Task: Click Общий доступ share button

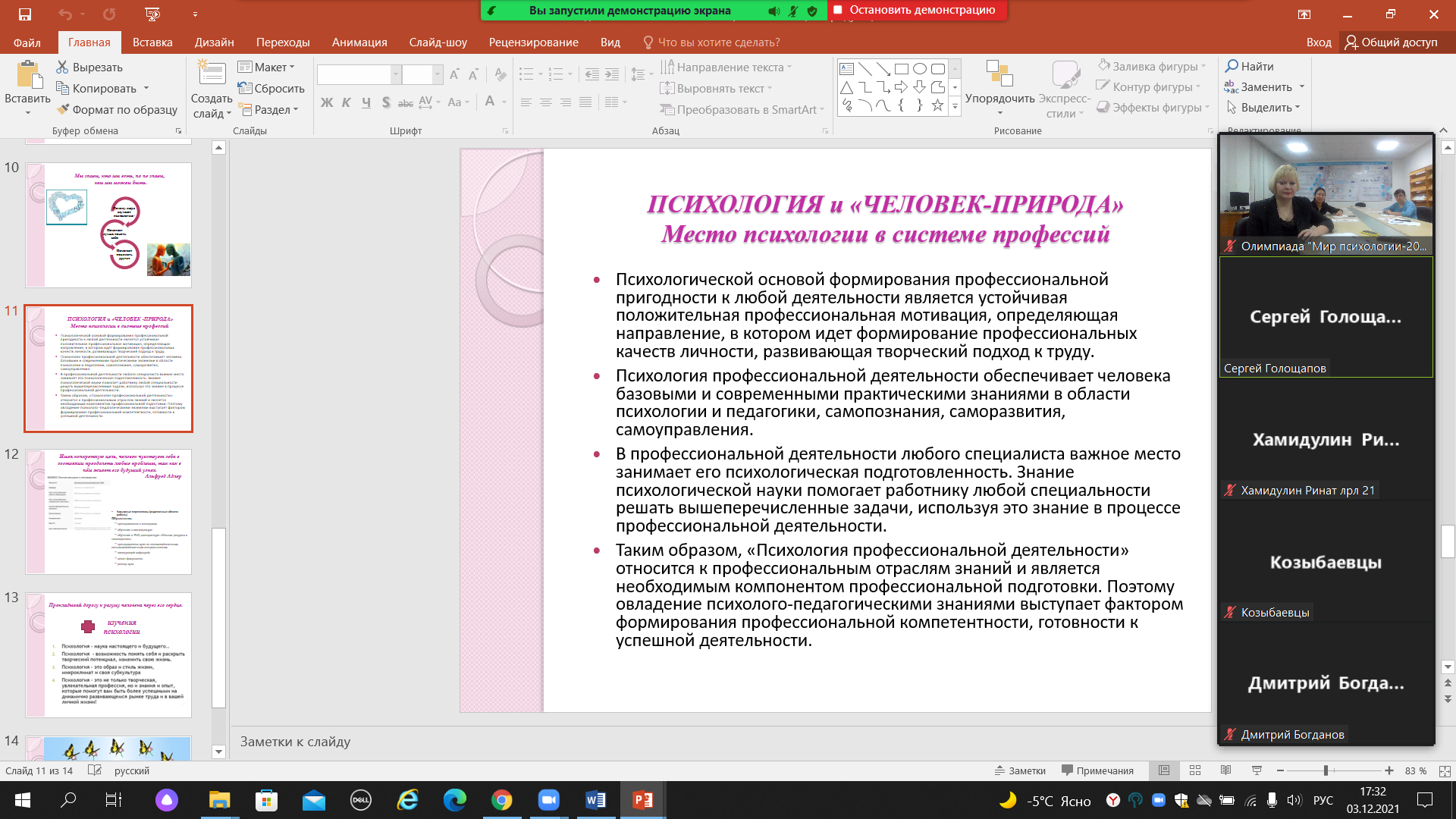Action: [x=1391, y=42]
